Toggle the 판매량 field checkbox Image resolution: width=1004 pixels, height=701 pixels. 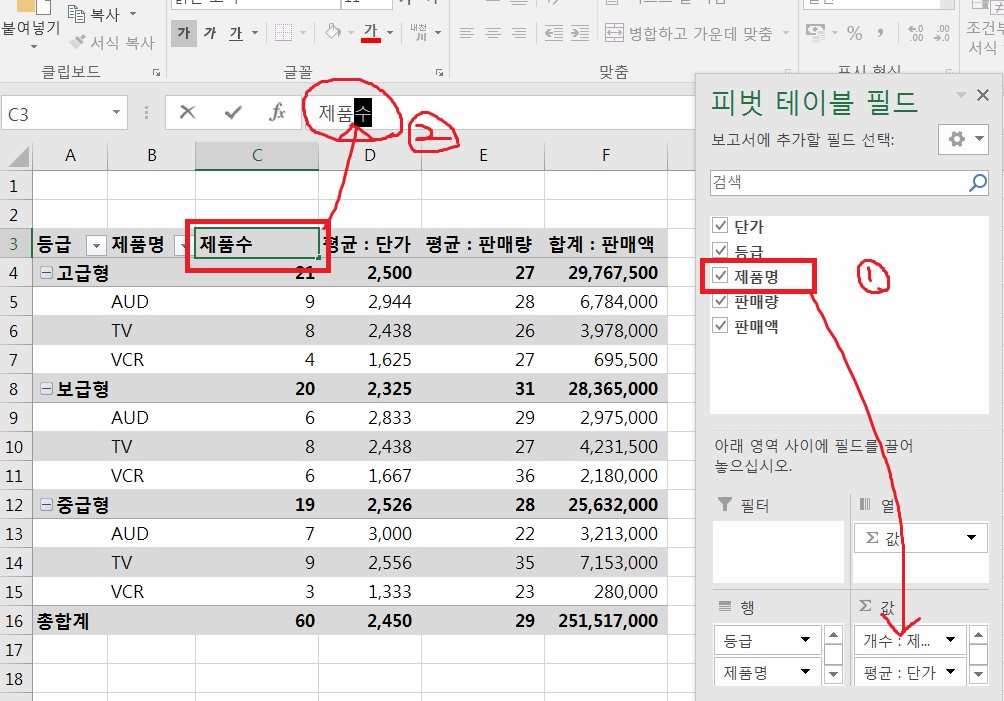point(721,301)
